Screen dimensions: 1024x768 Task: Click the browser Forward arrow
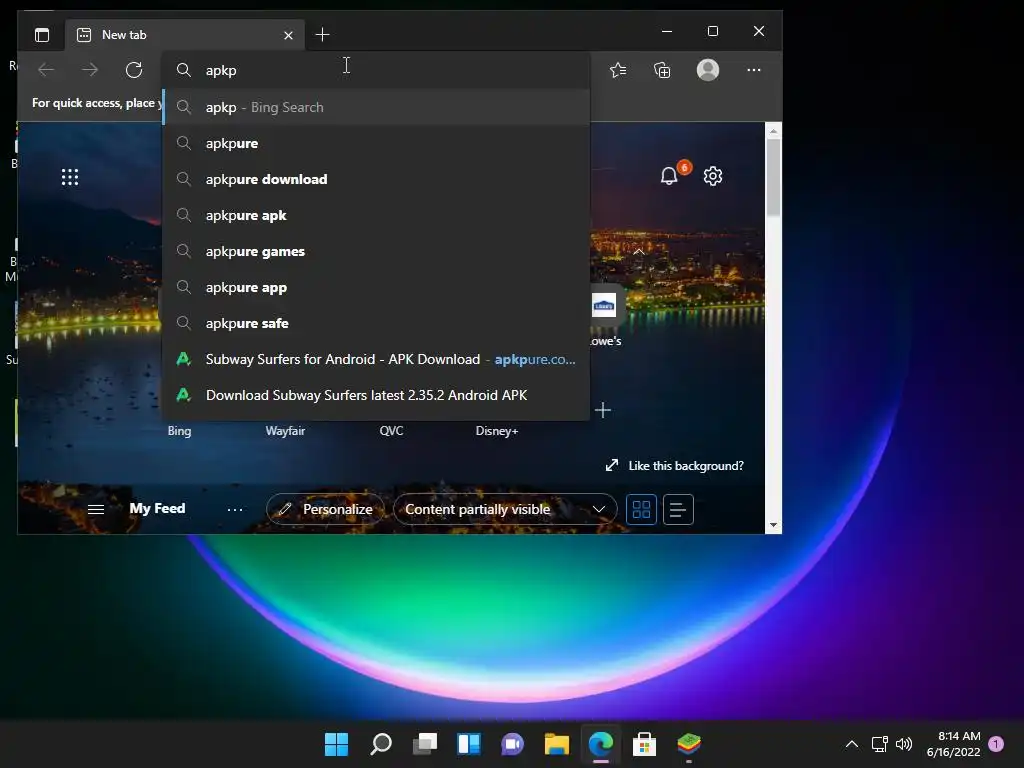(x=90, y=70)
